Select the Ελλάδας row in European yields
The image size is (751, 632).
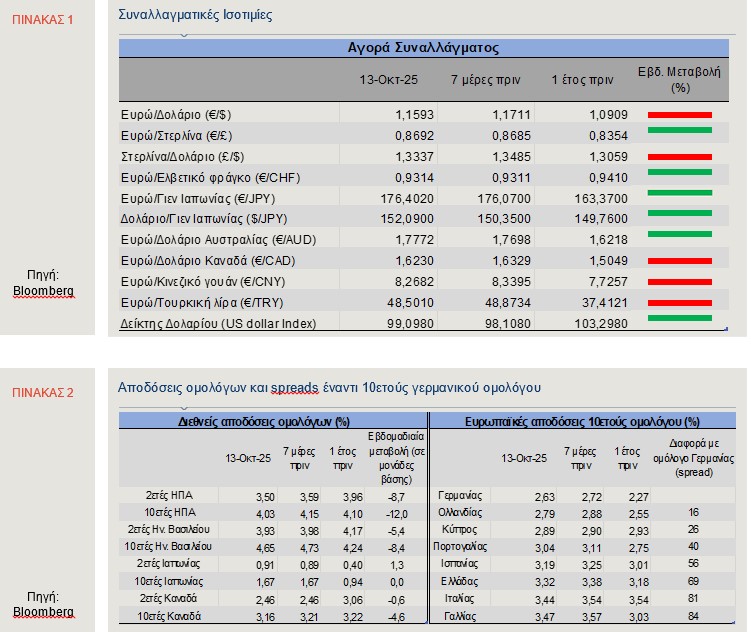pyautogui.click(x=461, y=580)
